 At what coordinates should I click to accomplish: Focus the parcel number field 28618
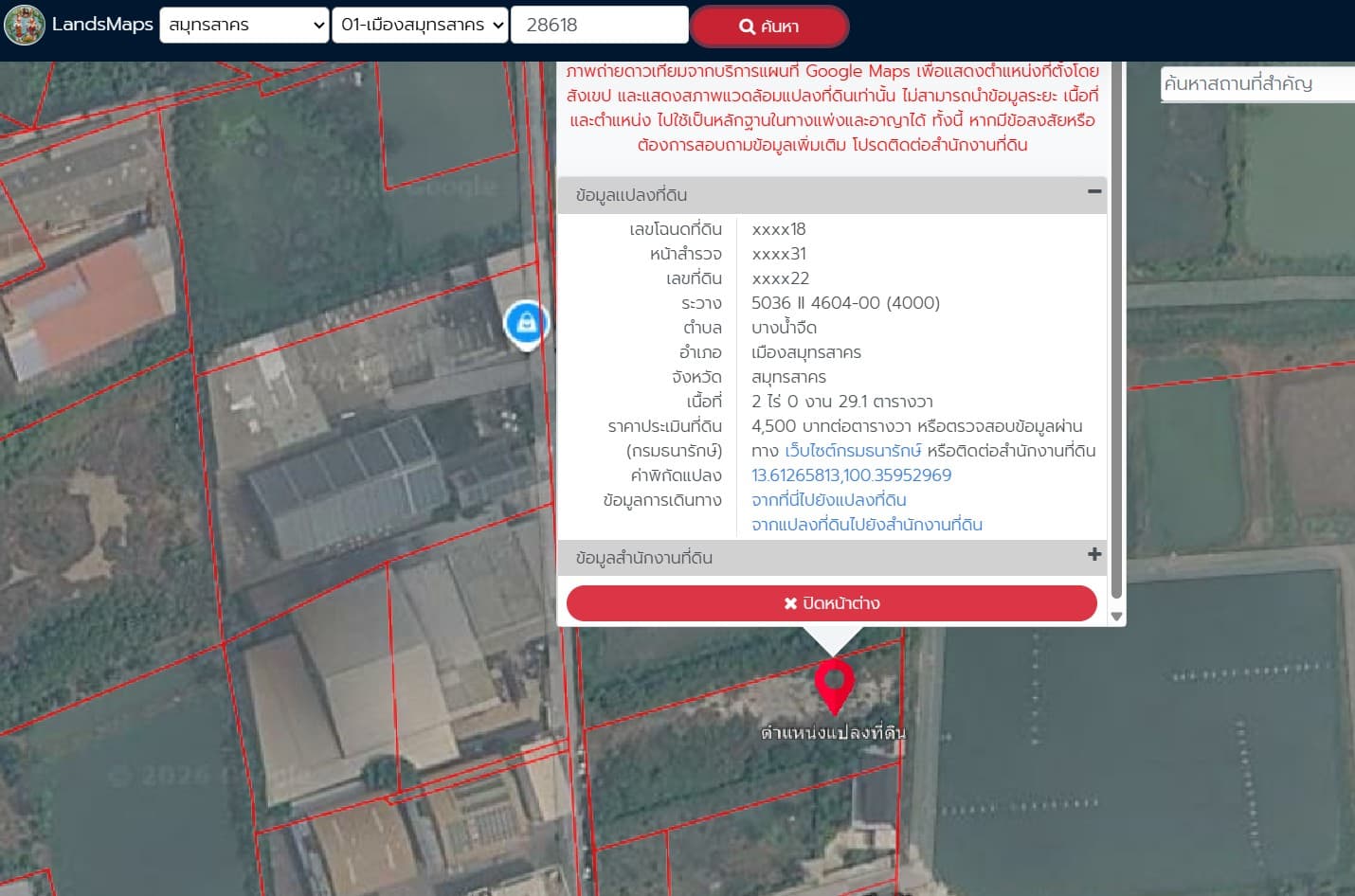(x=600, y=25)
